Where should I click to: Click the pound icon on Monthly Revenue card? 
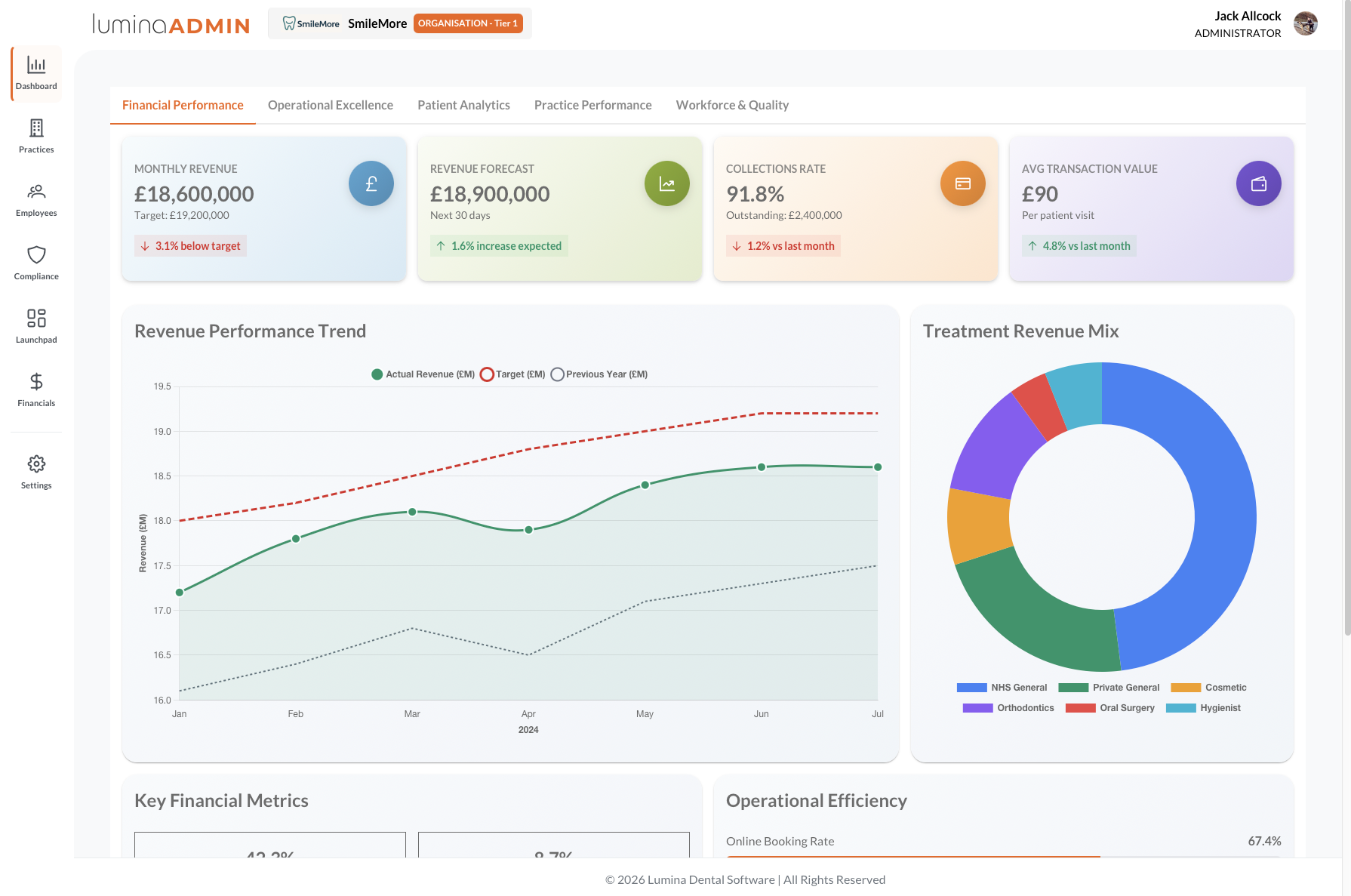(371, 183)
